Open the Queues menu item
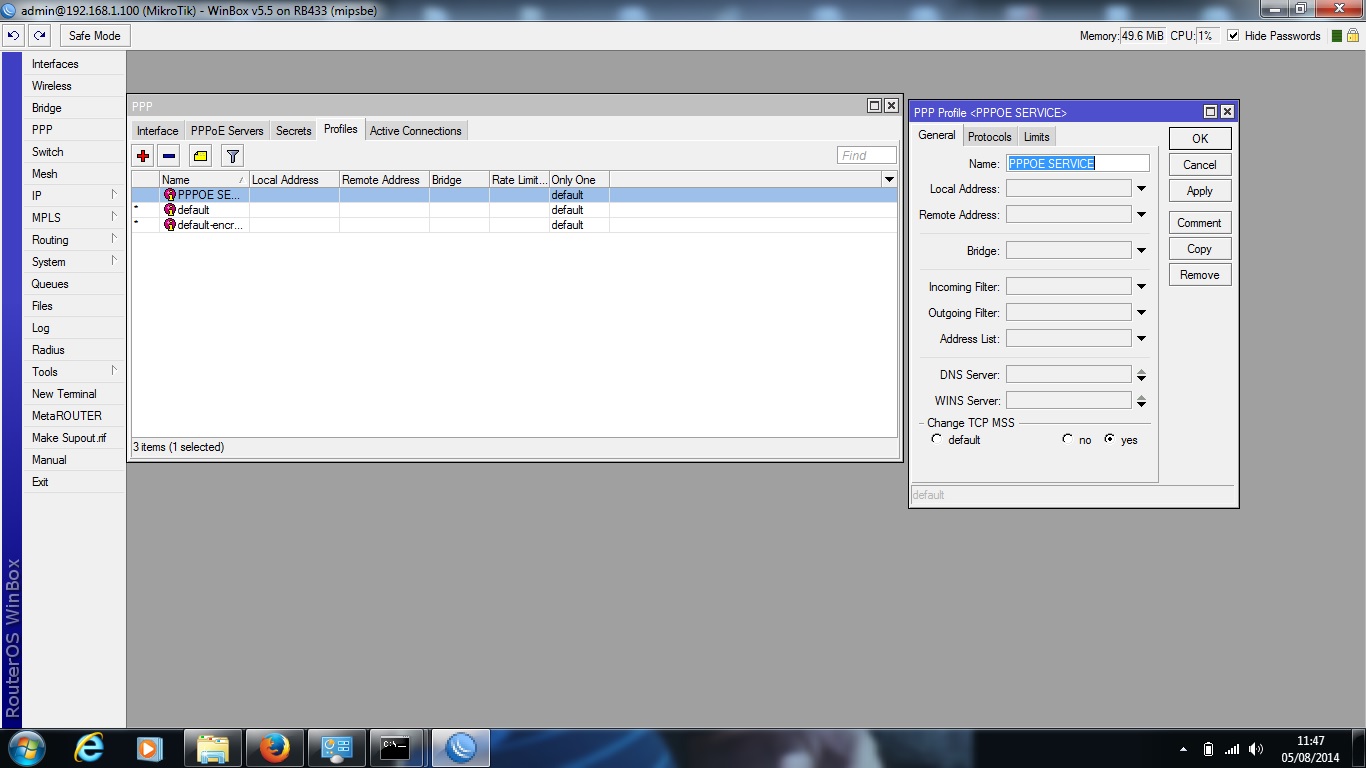The height and width of the screenshot is (768, 1366). point(50,284)
